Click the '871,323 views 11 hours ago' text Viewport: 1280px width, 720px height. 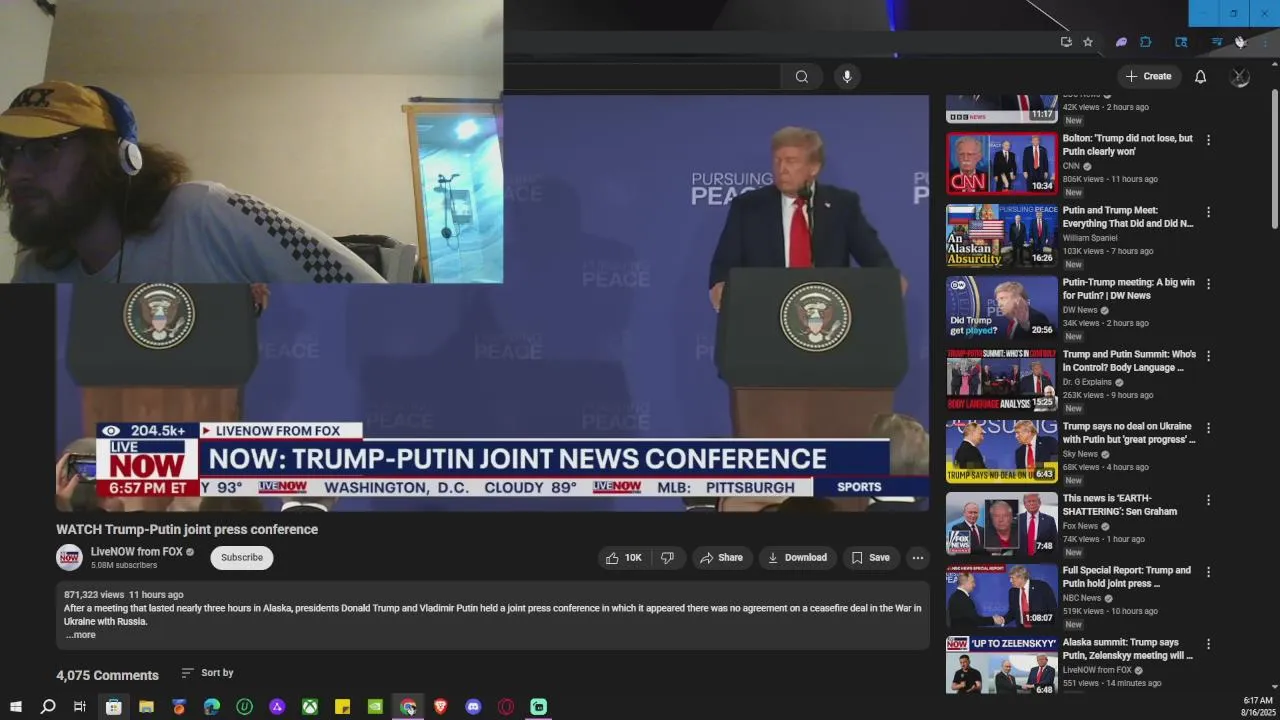(x=124, y=595)
